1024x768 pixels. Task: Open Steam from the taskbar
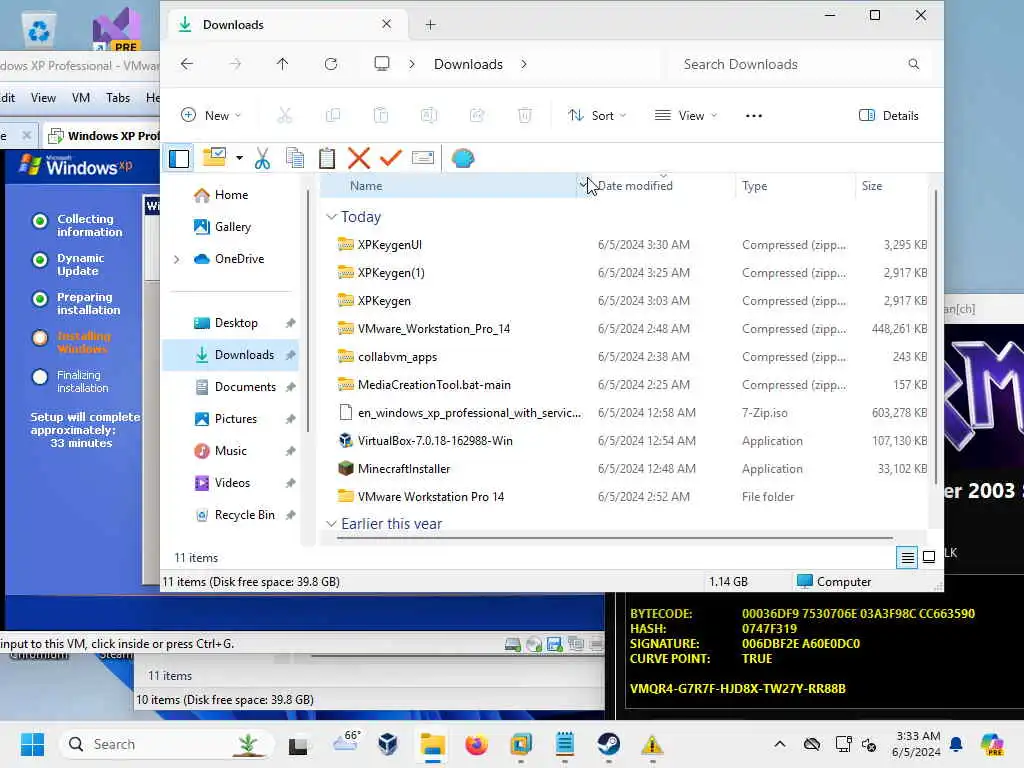[609, 744]
